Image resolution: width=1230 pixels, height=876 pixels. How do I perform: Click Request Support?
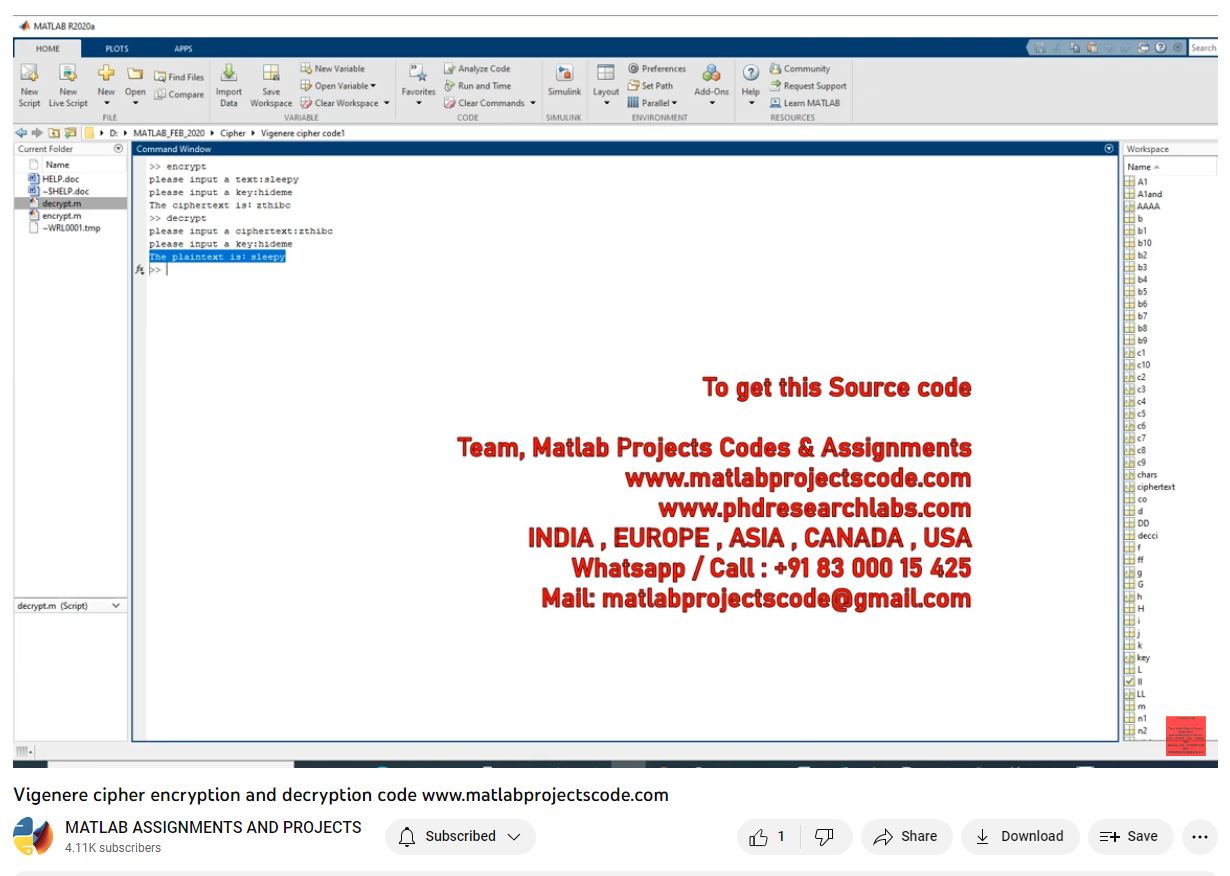click(808, 86)
